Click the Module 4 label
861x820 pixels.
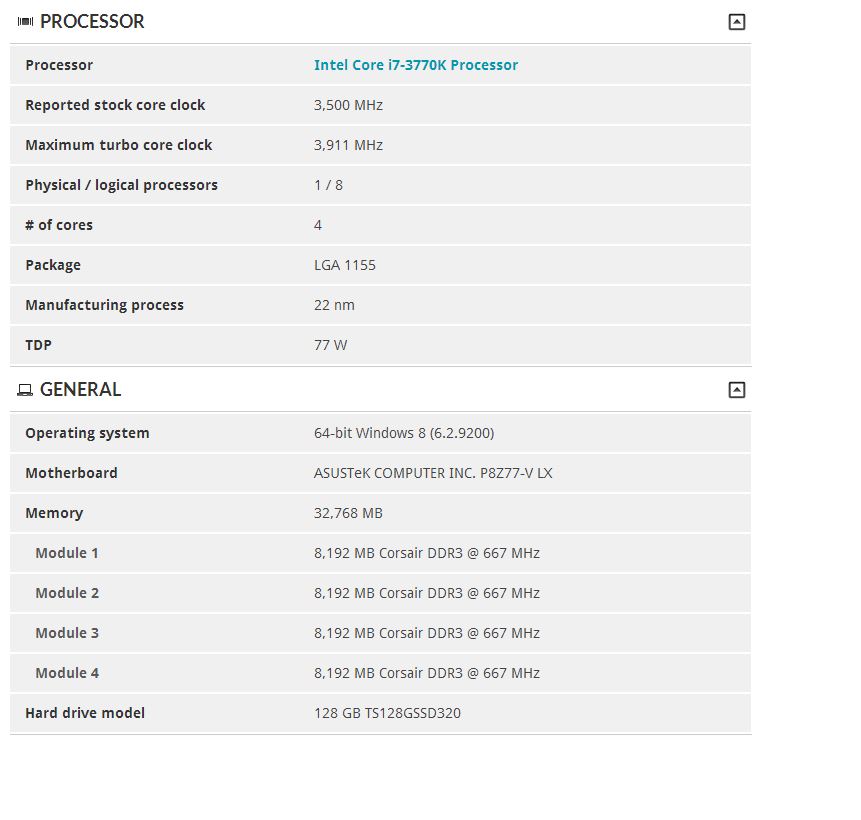pos(67,673)
